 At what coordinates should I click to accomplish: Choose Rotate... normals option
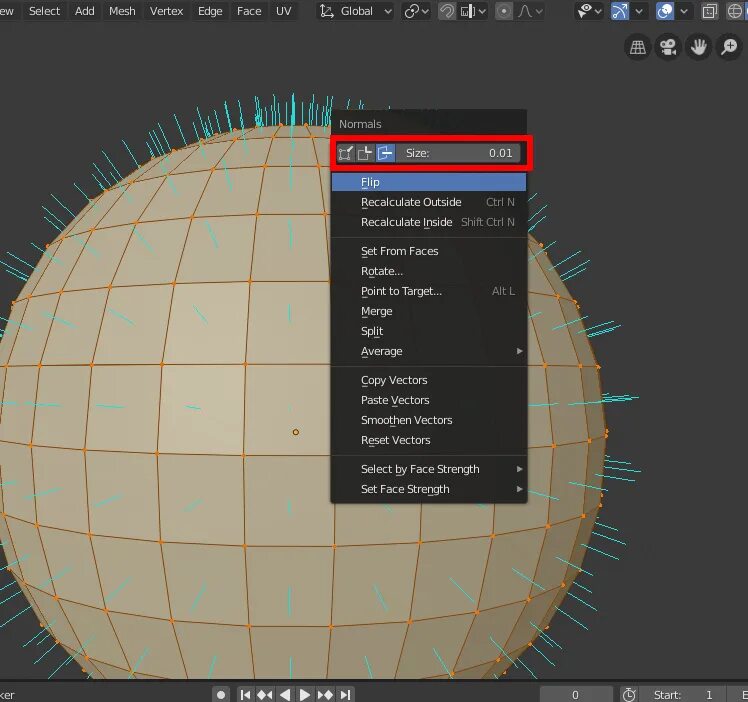click(429, 271)
